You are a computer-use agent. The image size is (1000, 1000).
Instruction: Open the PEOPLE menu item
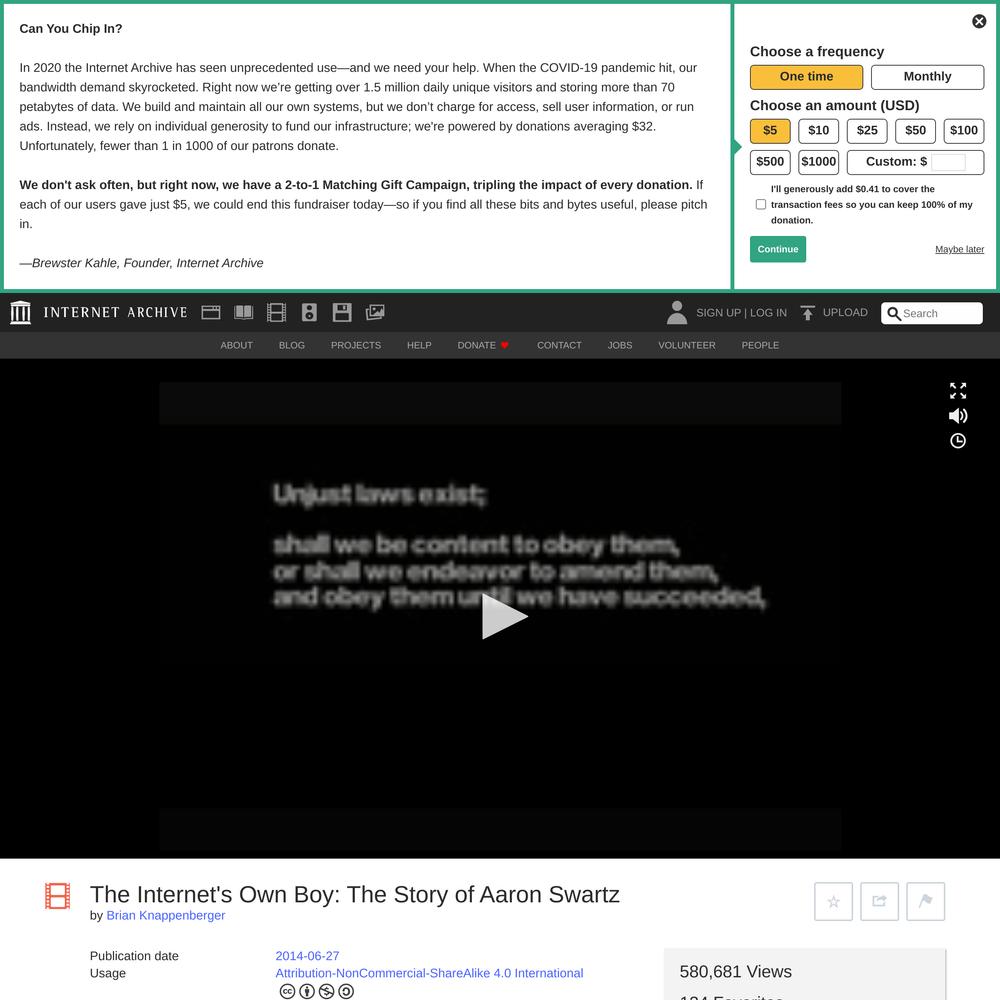tap(760, 345)
